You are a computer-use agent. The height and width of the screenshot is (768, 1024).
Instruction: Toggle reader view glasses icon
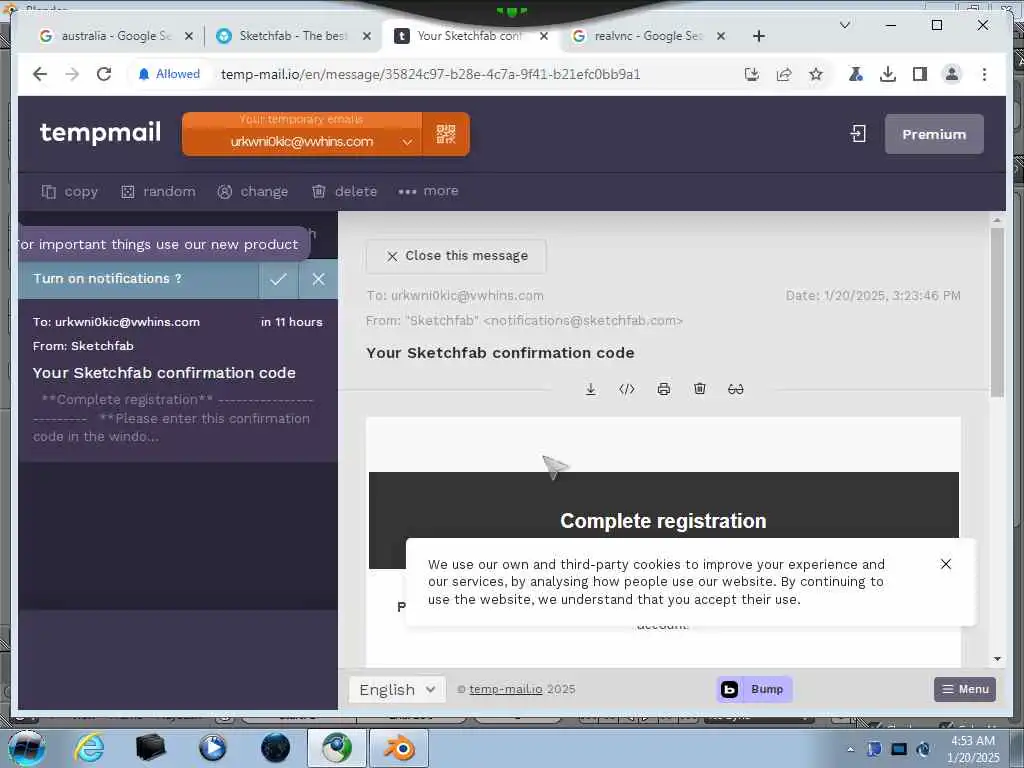click(735, 389)
